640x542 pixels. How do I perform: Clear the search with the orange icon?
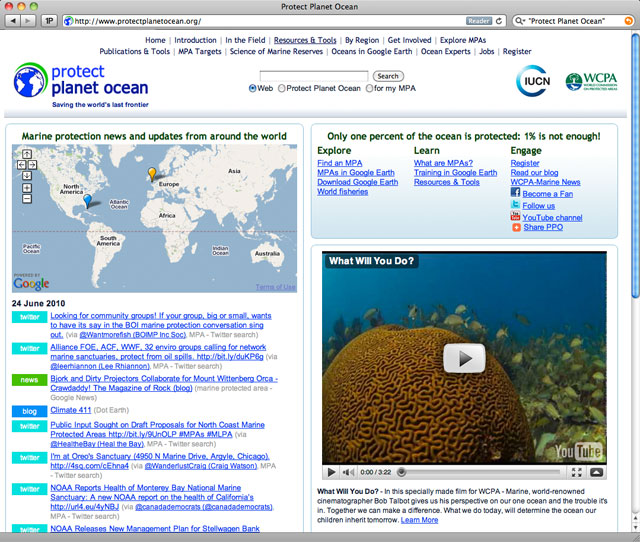tap(629, 21)
